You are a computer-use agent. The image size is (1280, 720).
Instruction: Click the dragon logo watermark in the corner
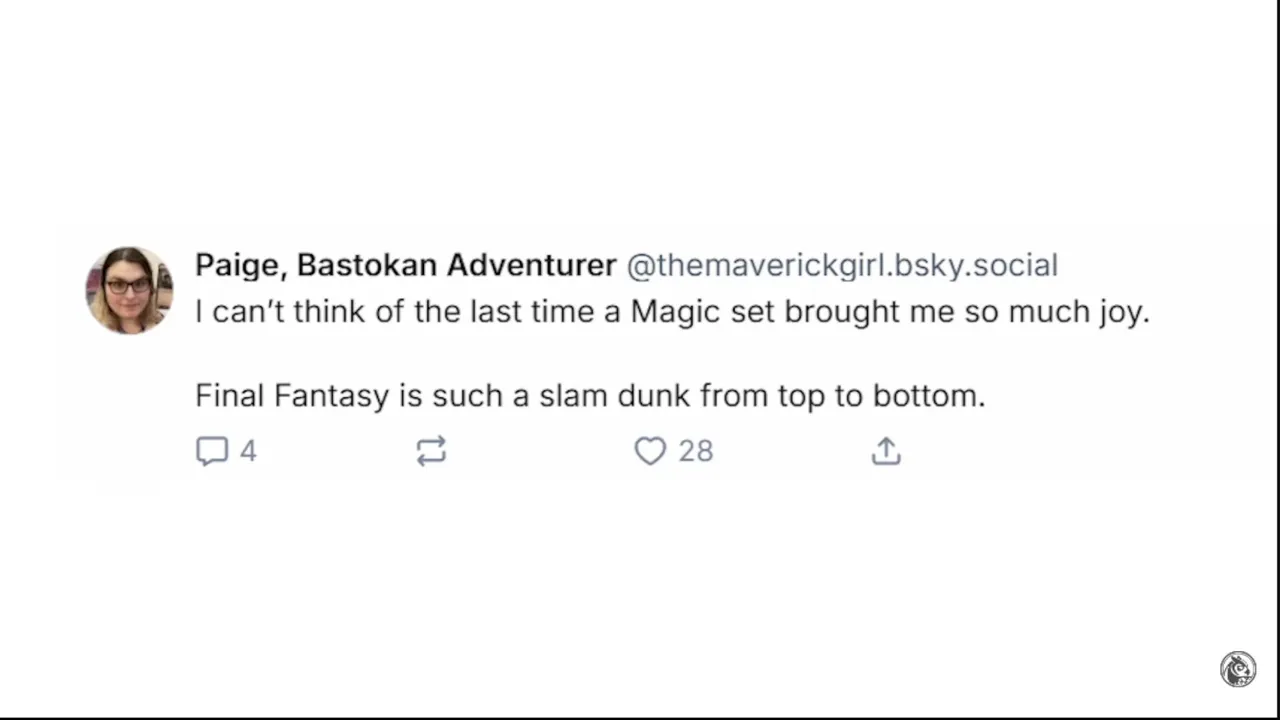(x=1238, y=669)
